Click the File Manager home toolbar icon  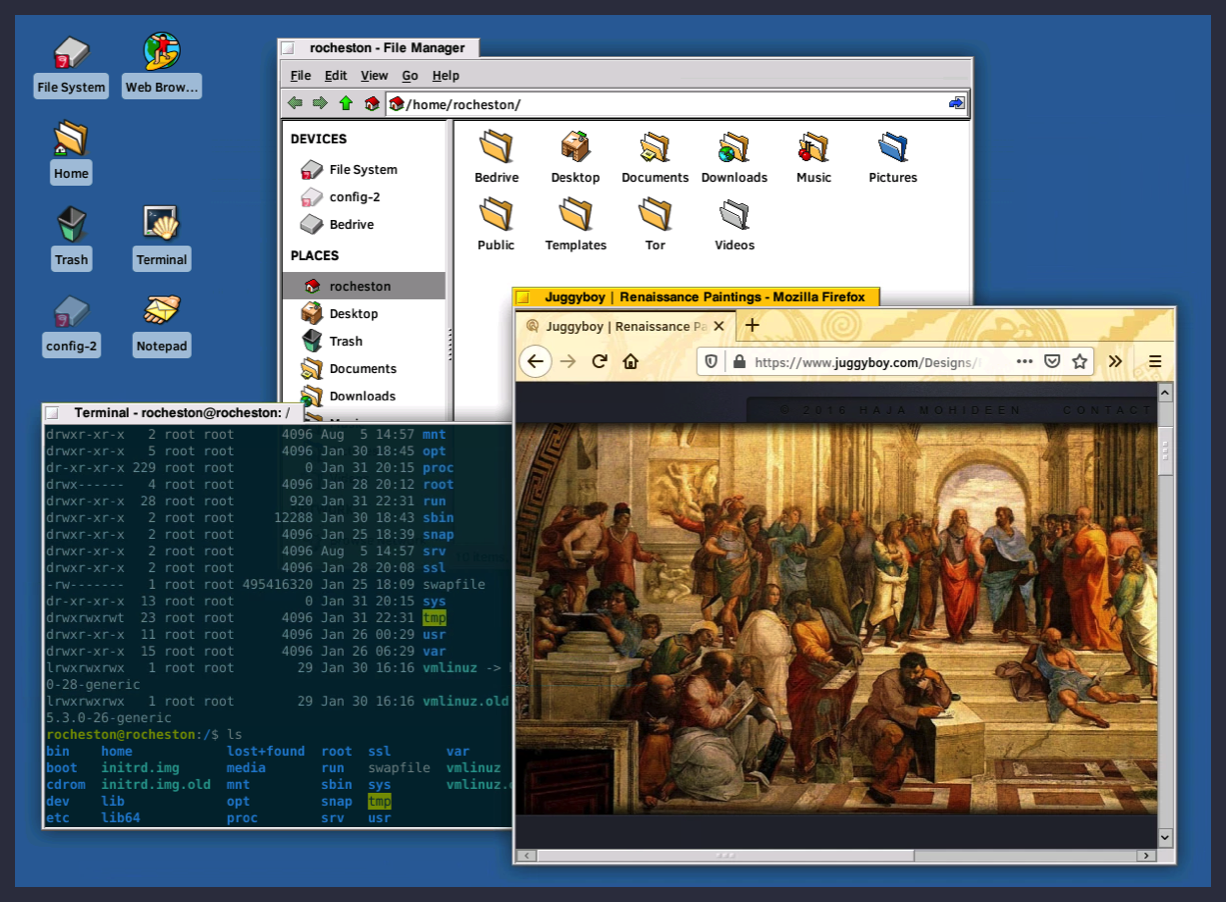(372, 103)
